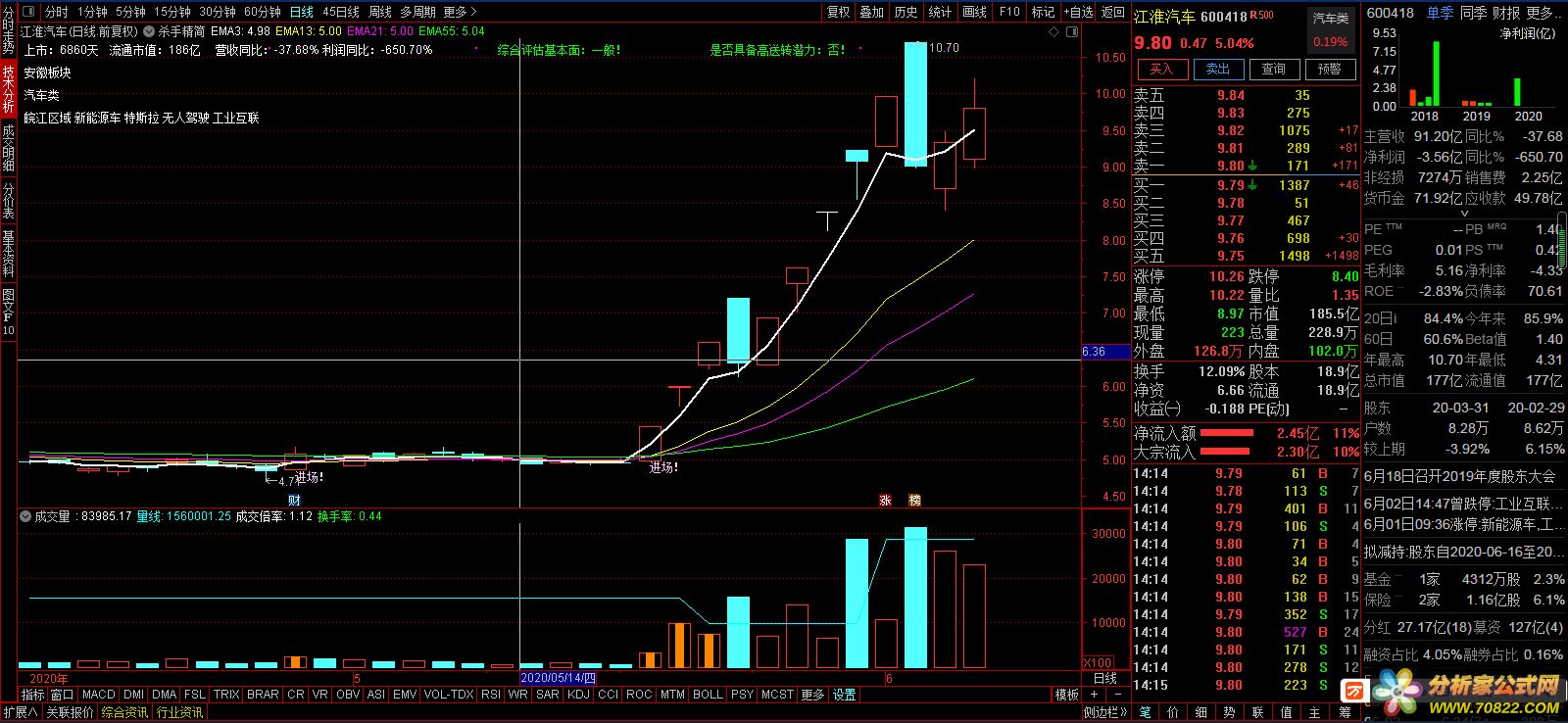The height and width of the screenshot is (723, 1568).
Task: Click the 财 marker on the chart
Action: tap(295, 500)
